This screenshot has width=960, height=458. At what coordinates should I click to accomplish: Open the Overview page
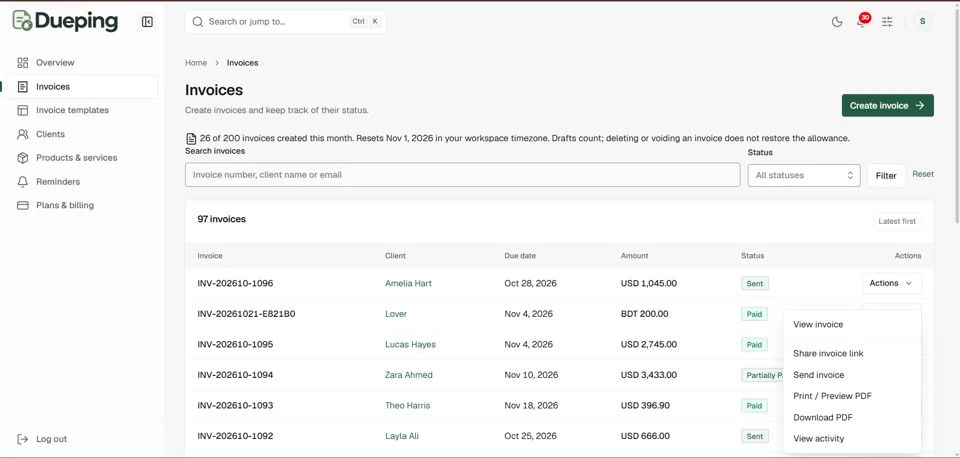tap(55, 62)
